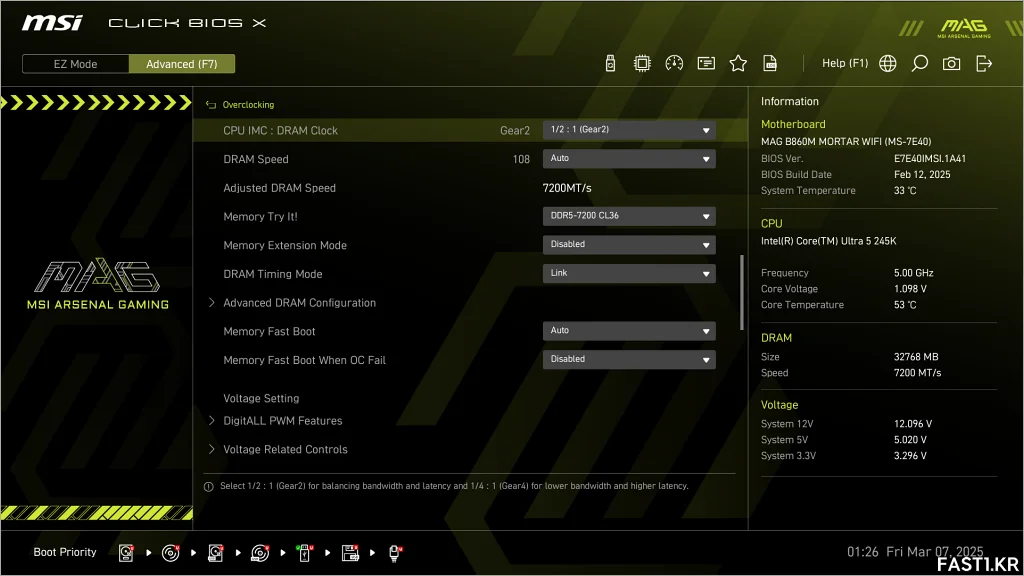This screenshot has width=1024, height=576.
Task: Open the Memory Fast Boot Auto dropdown
Action: [x=629, y=331]
